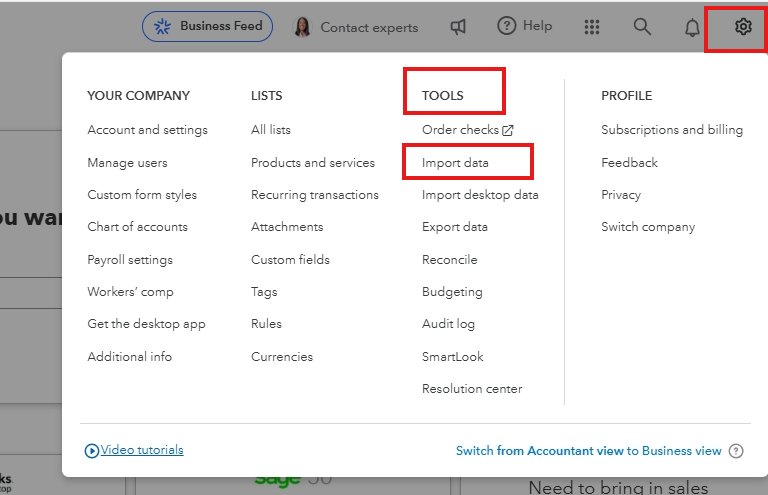This screenshot has height=495, width=768.
Task: Click the settings gear icon
Action: point(742,27)
